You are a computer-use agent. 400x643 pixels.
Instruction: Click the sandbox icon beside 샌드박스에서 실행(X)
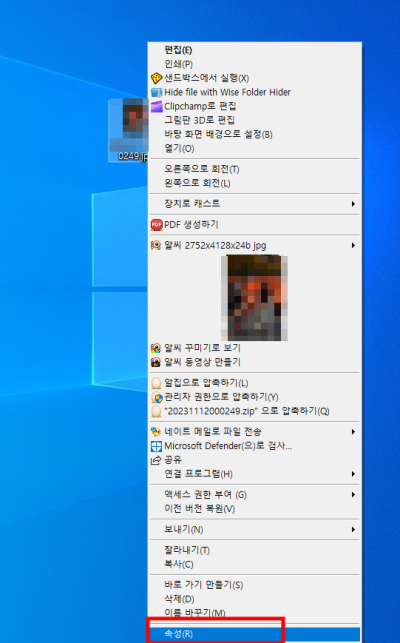pos(156,78)
